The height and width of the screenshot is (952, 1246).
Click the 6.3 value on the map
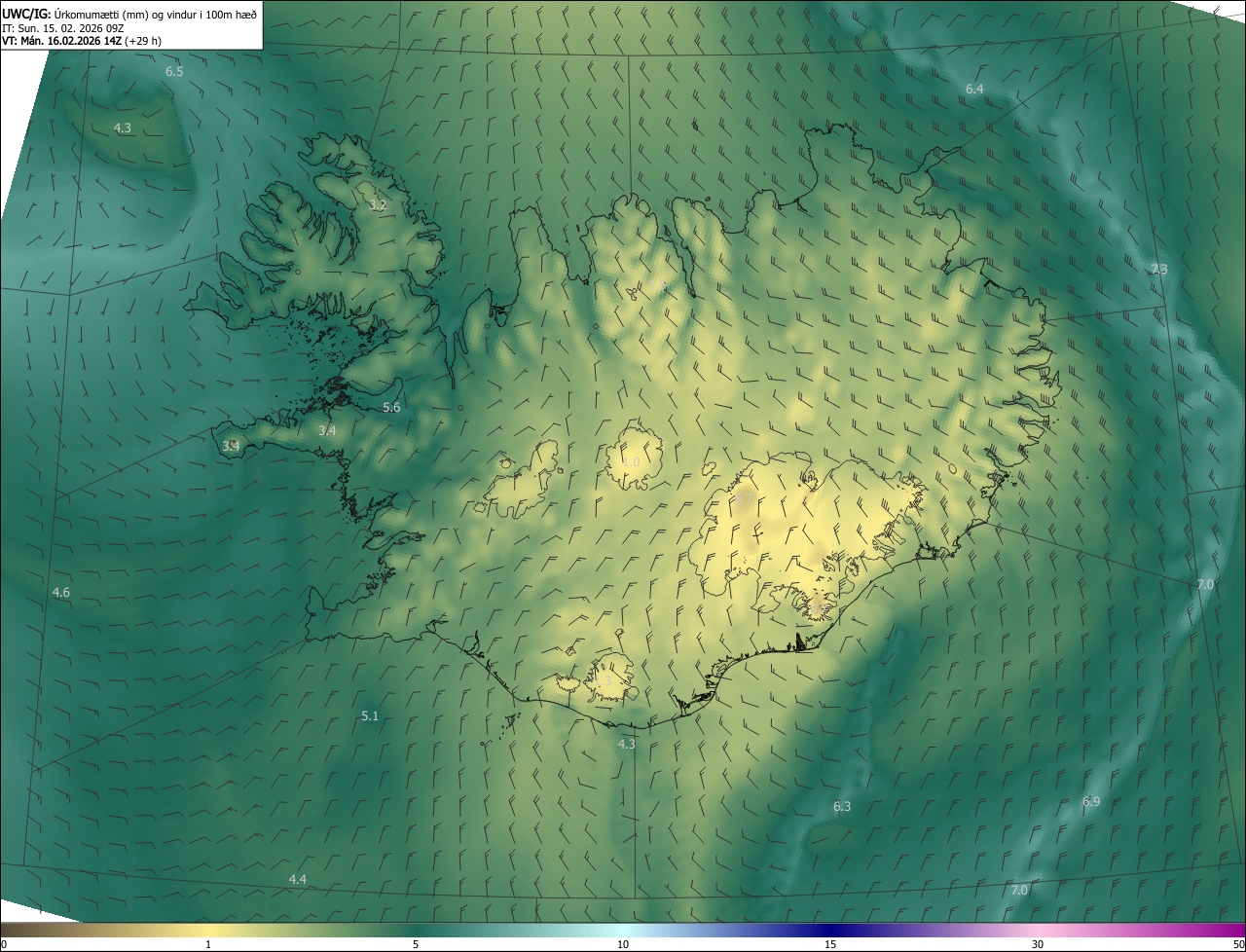842,807
